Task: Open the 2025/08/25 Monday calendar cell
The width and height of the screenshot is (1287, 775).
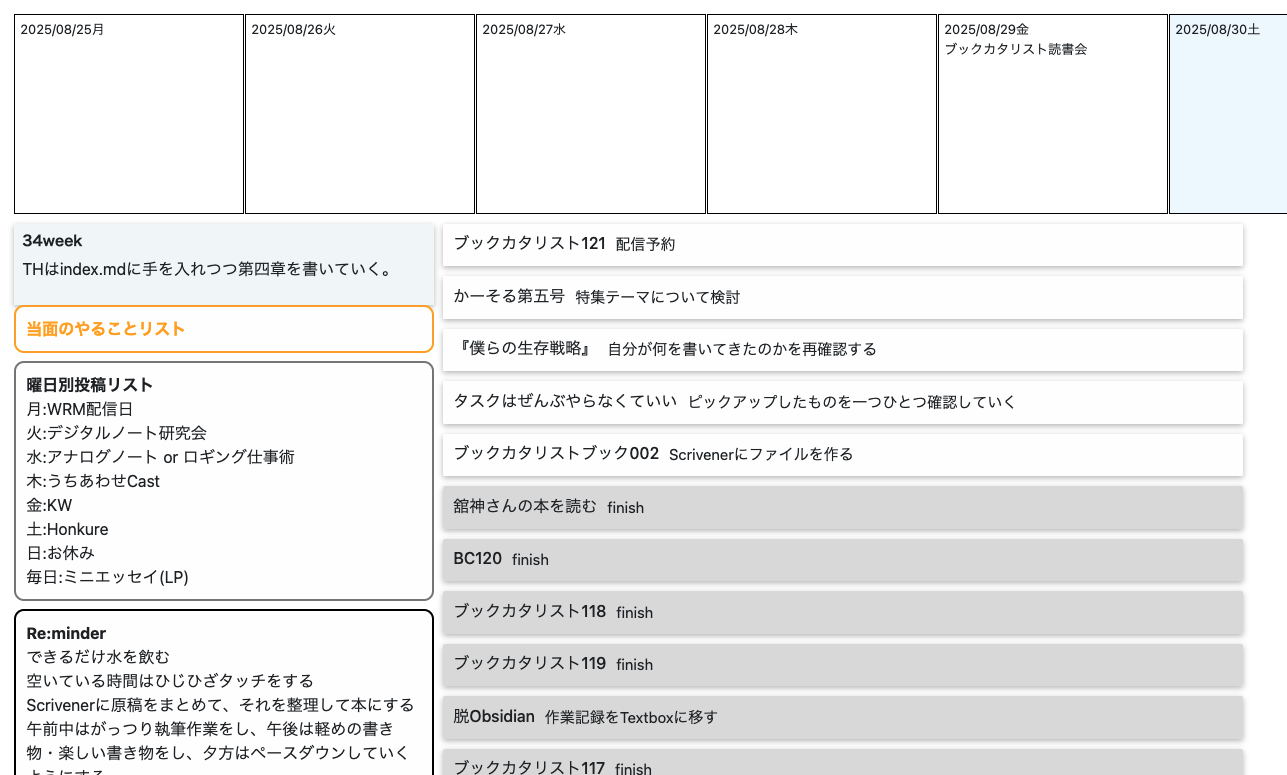Action: (x=128, y=114)
